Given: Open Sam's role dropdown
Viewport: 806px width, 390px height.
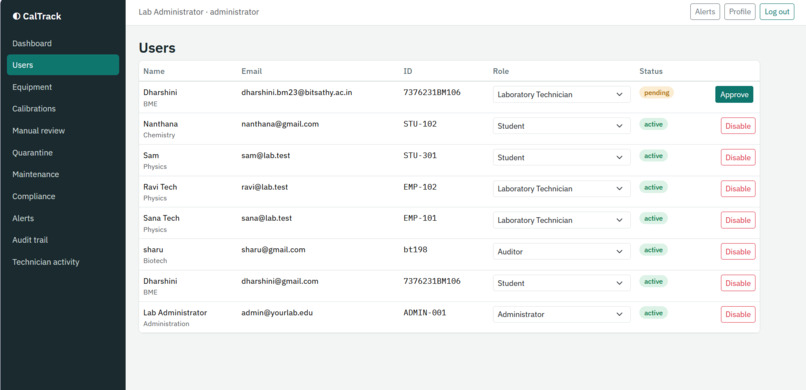Looking at the screenshot, I should pos(561,157).
